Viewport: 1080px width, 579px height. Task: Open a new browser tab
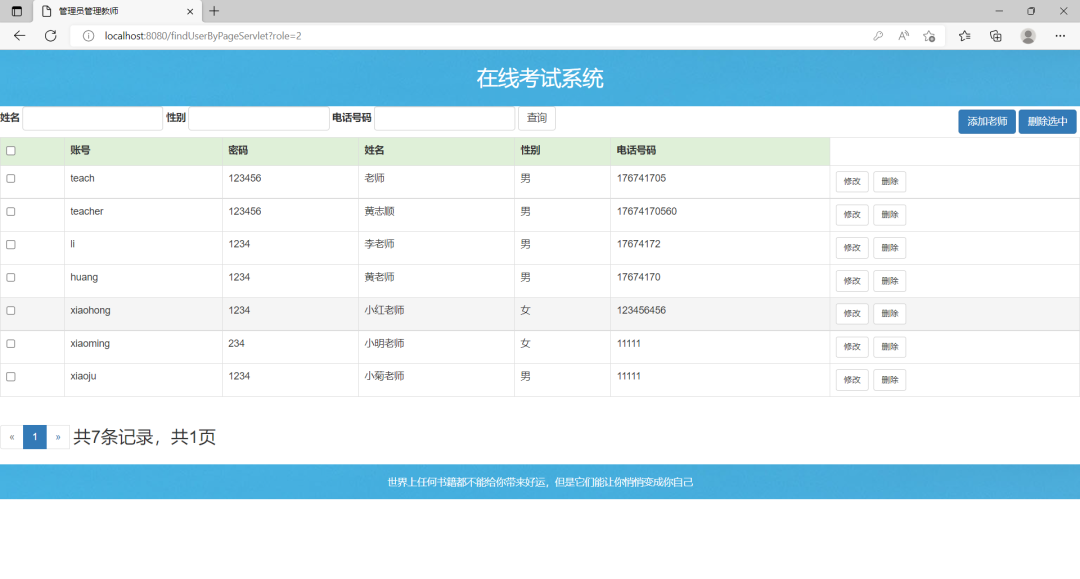pyautogui.click(x=214, y=11)
